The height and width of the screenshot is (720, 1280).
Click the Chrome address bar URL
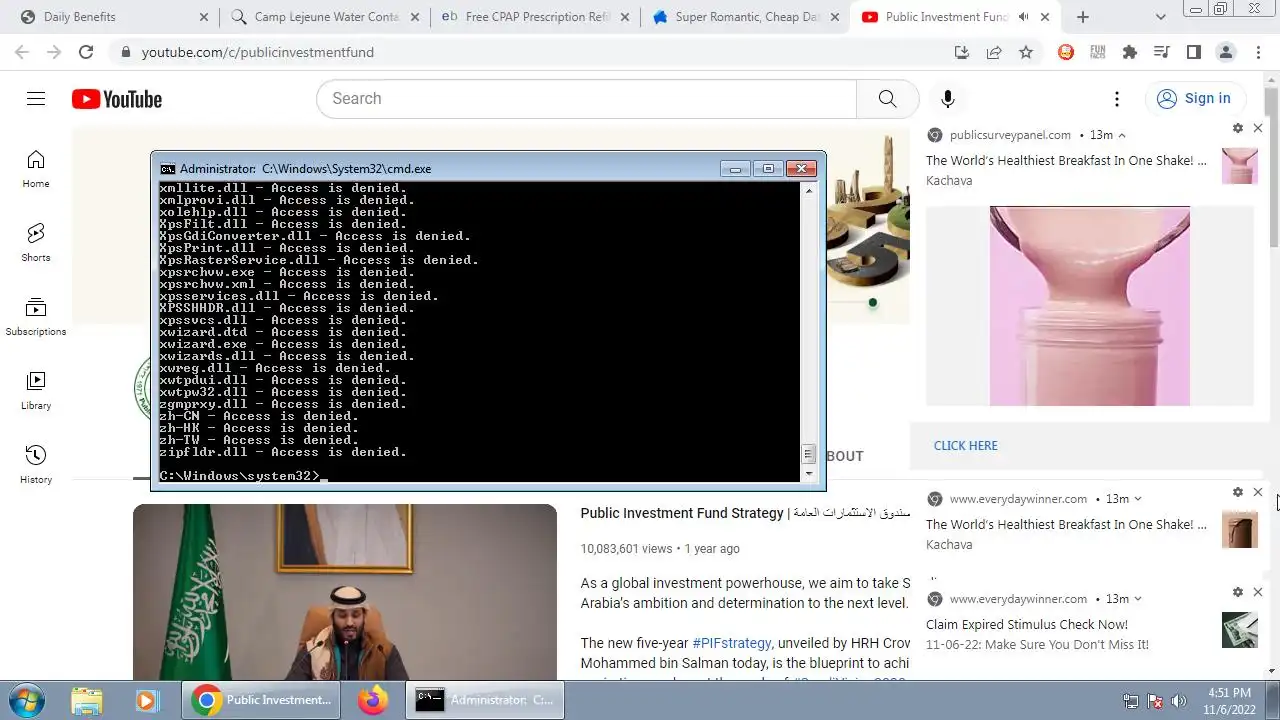[x=258, y=52]
